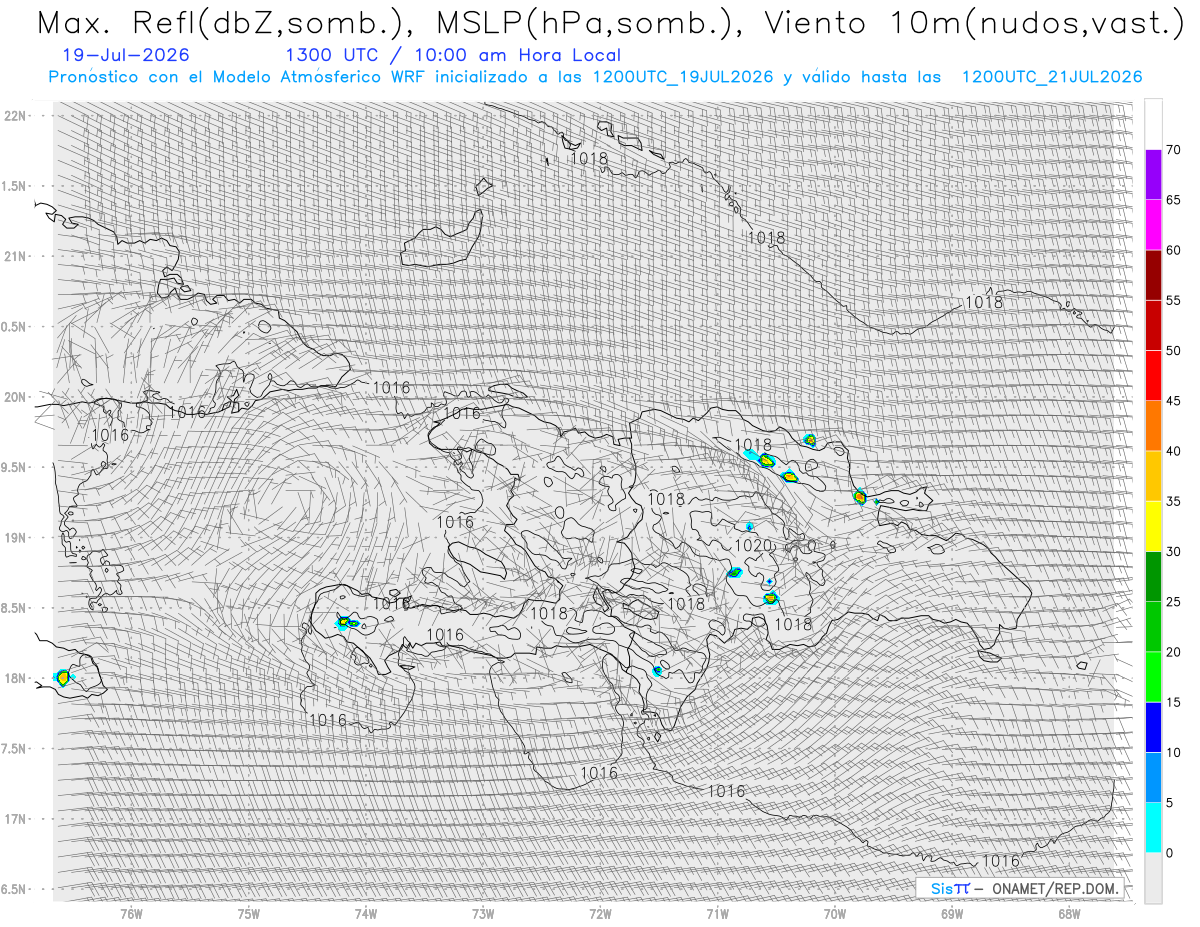The image size is (1200, 927).
Task: Click the 71W longitude axis label
Action: point(717,914)
